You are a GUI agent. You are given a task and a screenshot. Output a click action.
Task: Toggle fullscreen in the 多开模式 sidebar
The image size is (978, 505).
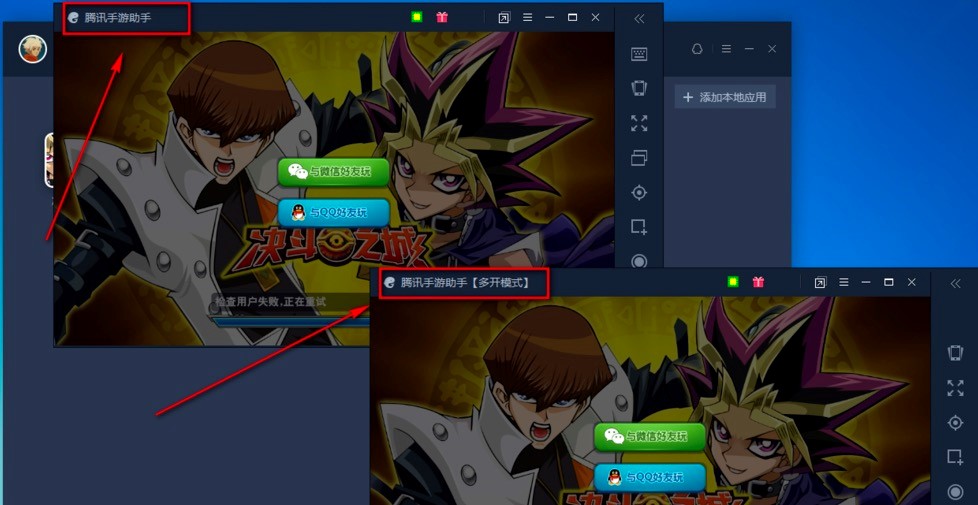click(x=955, y=388)
